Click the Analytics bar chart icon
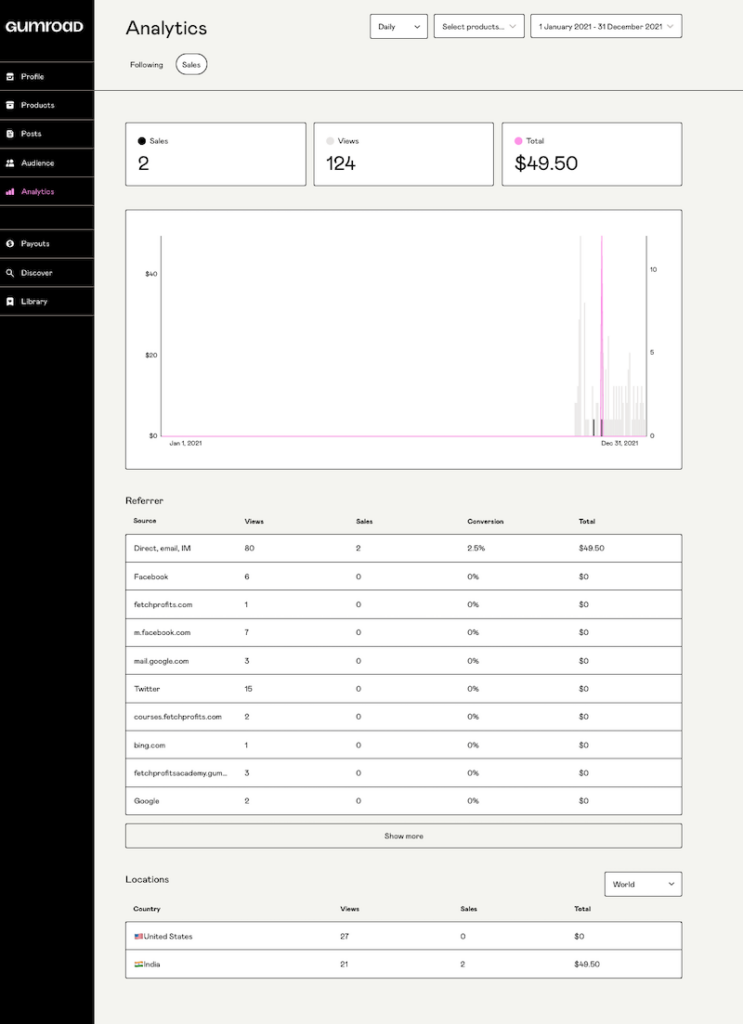The height and width of the screenshot is (1024, 743). click(10, 191)
